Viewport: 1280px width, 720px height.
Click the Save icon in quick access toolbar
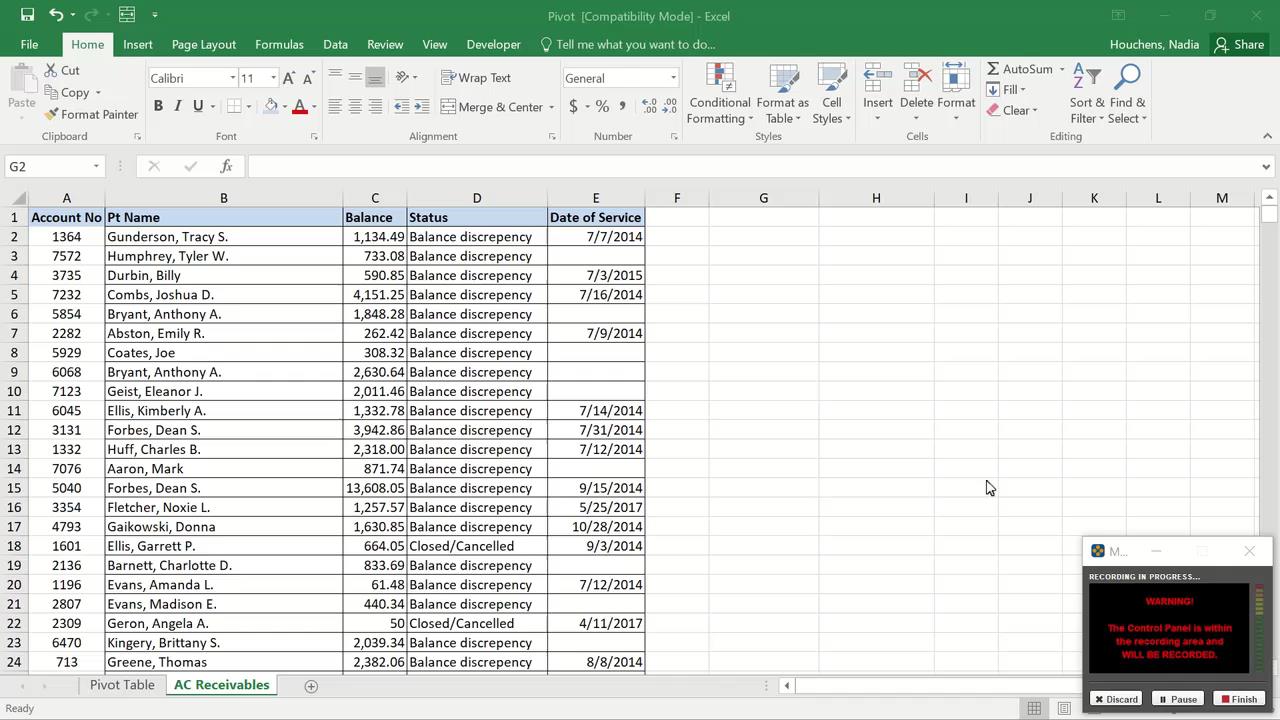click(27, 15)
